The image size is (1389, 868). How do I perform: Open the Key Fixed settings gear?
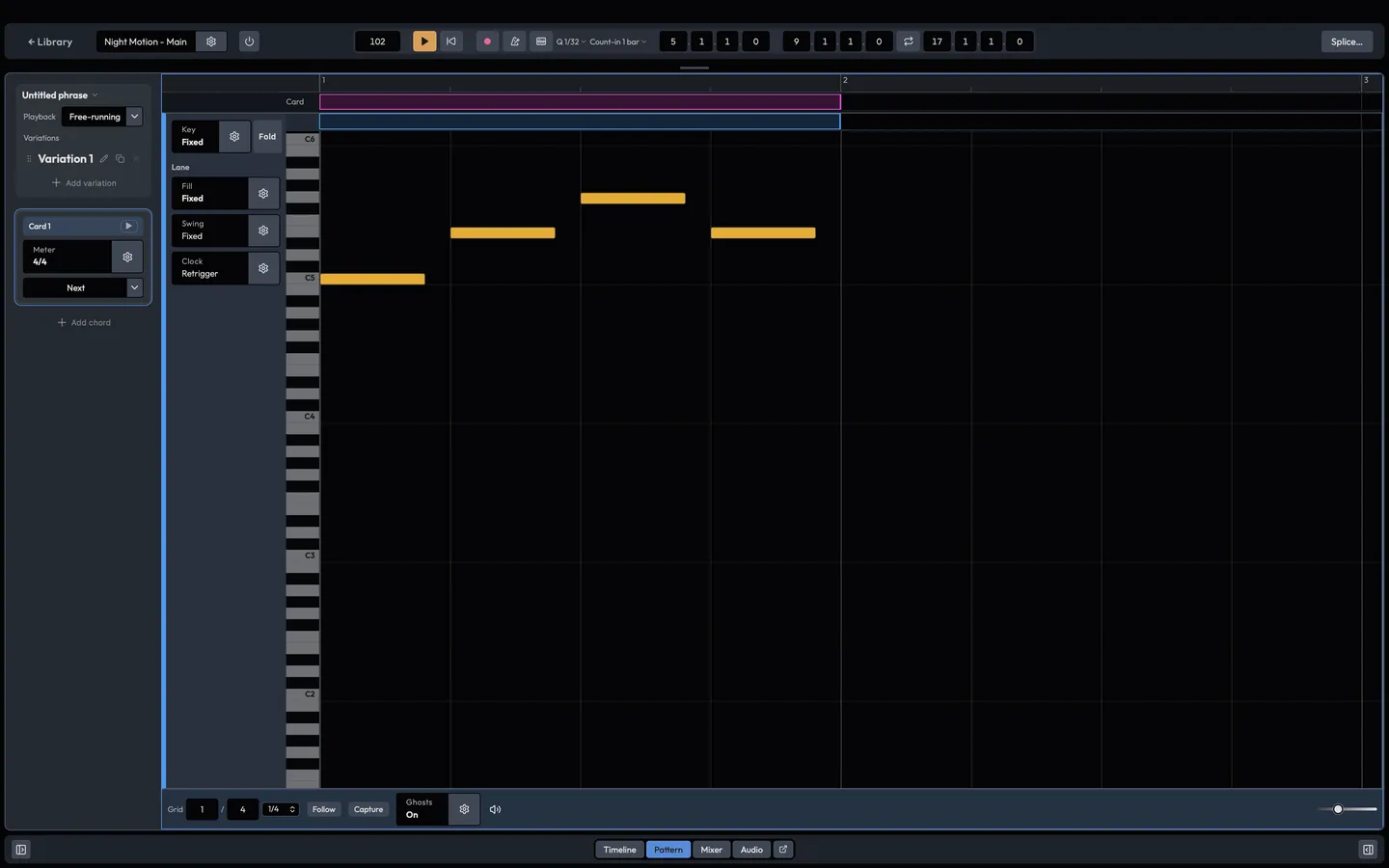click(234, 137)
